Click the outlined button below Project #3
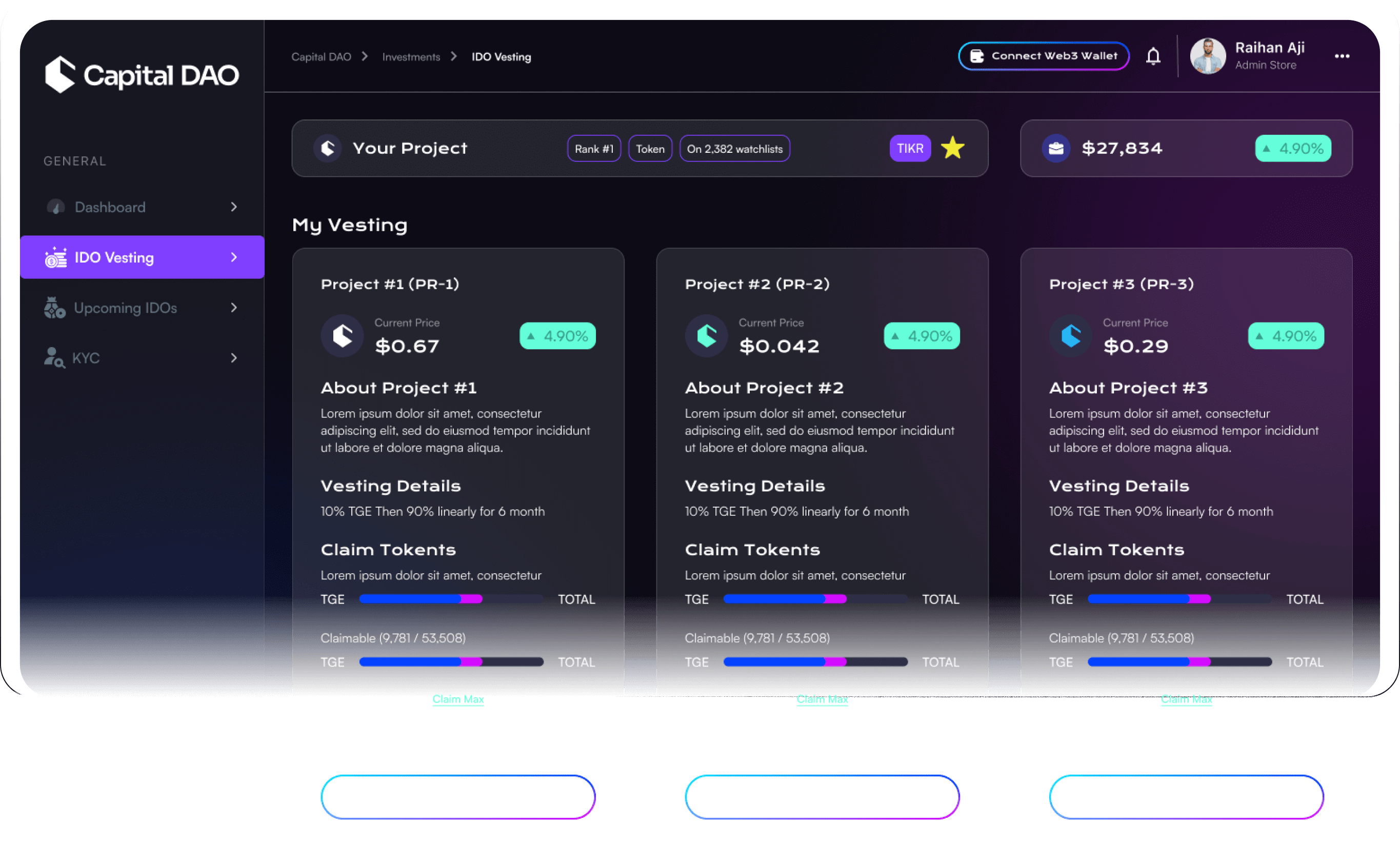 [1187, 797]
